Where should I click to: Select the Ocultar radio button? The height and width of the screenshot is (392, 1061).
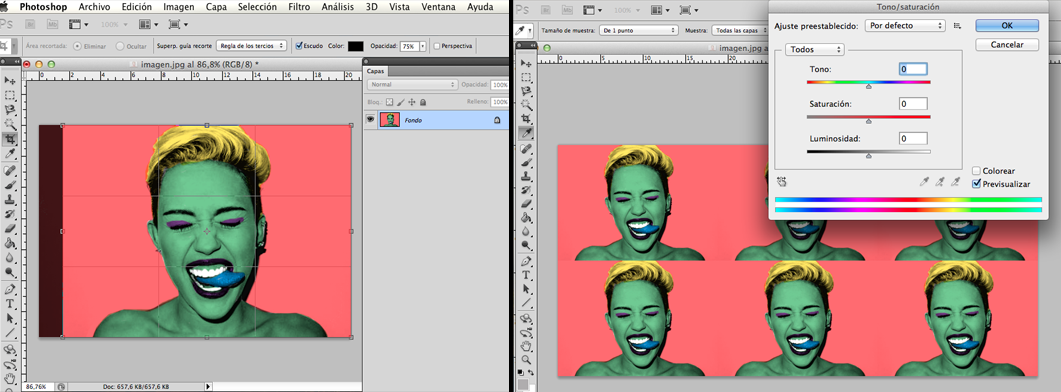click(120, 46)
